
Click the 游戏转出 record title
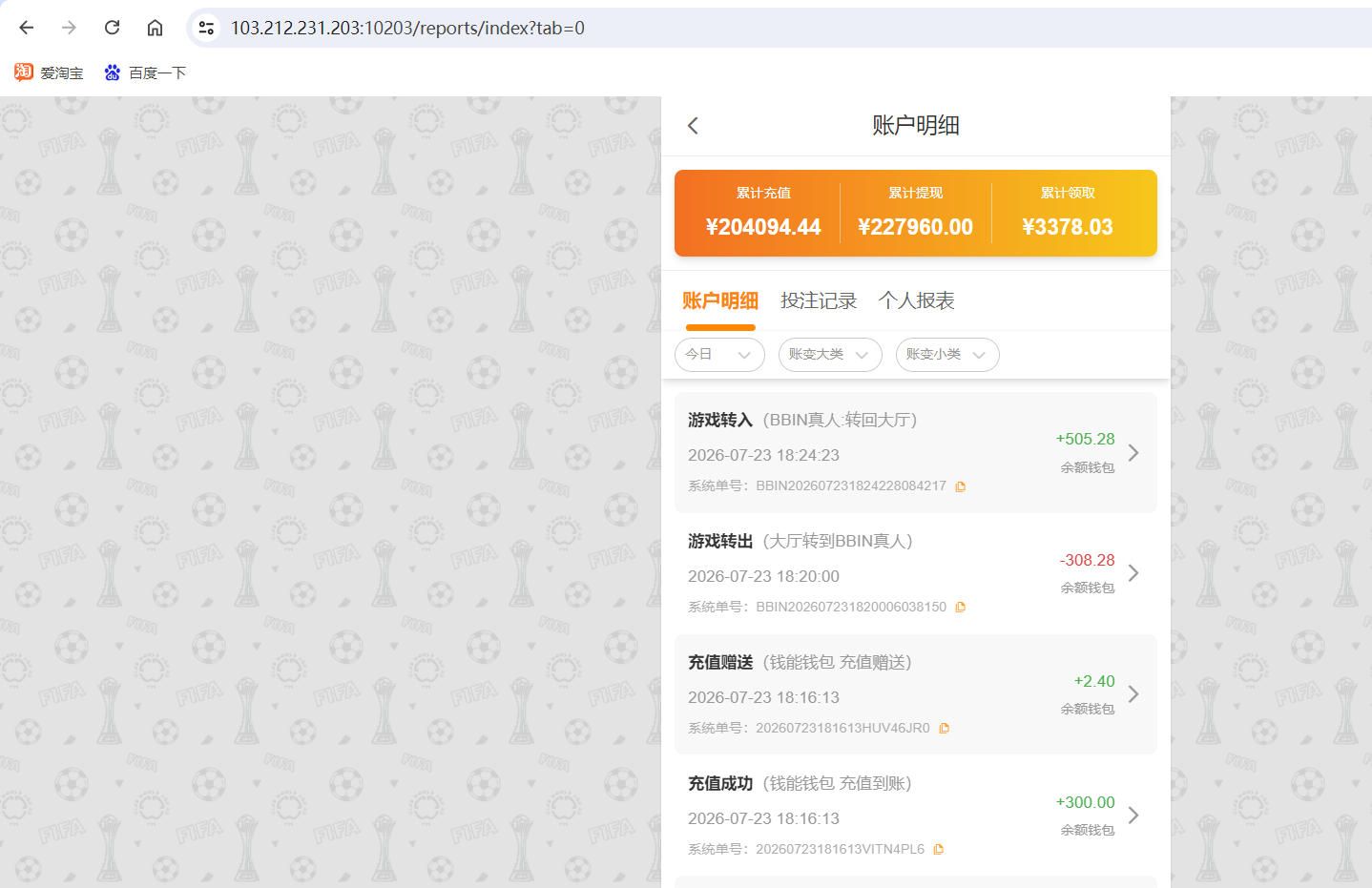click(720, 541)
